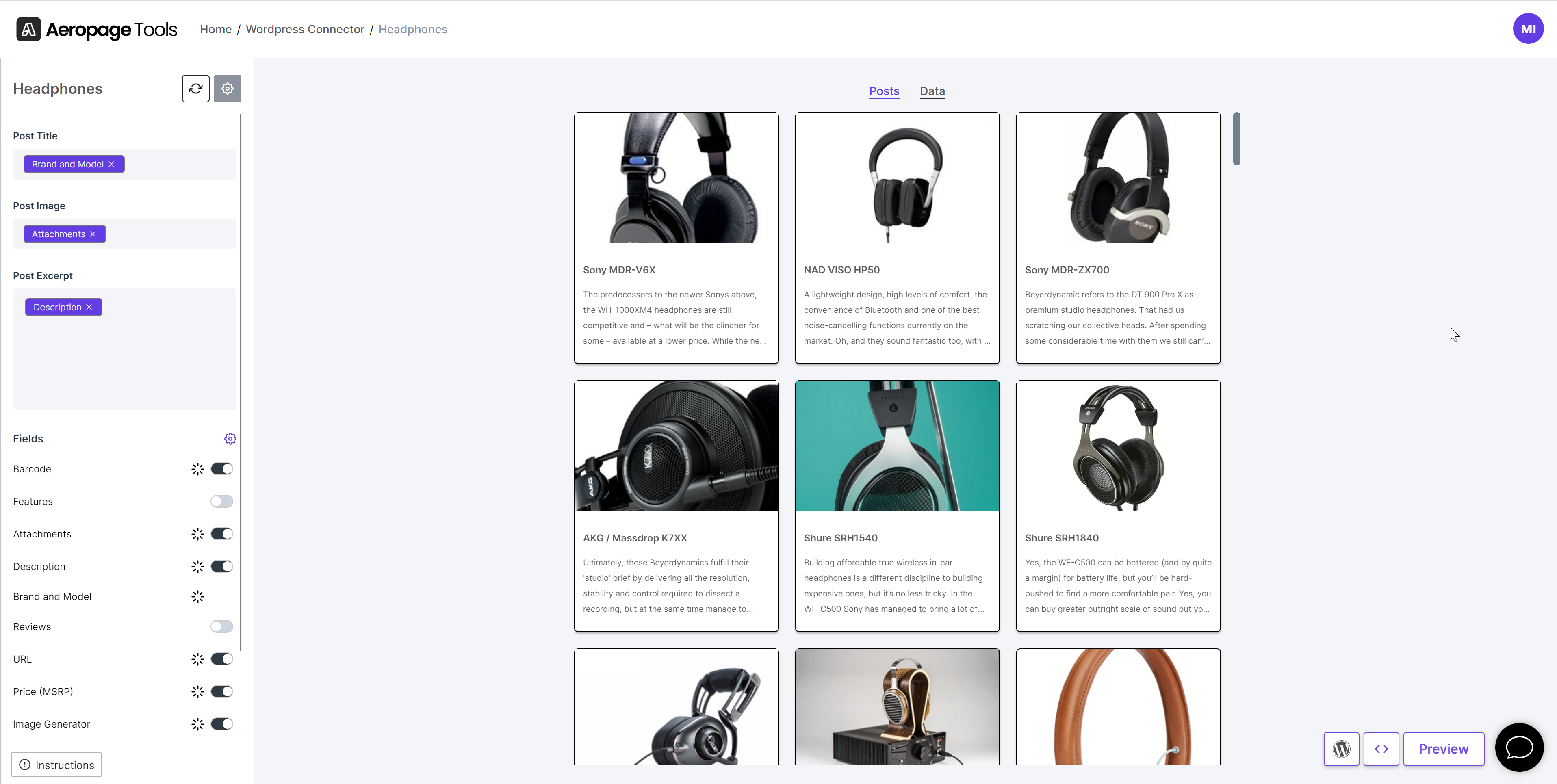Screen dimensions: 1557x784
Task: Open the embed code brackets button
Action: point(1381,749)
